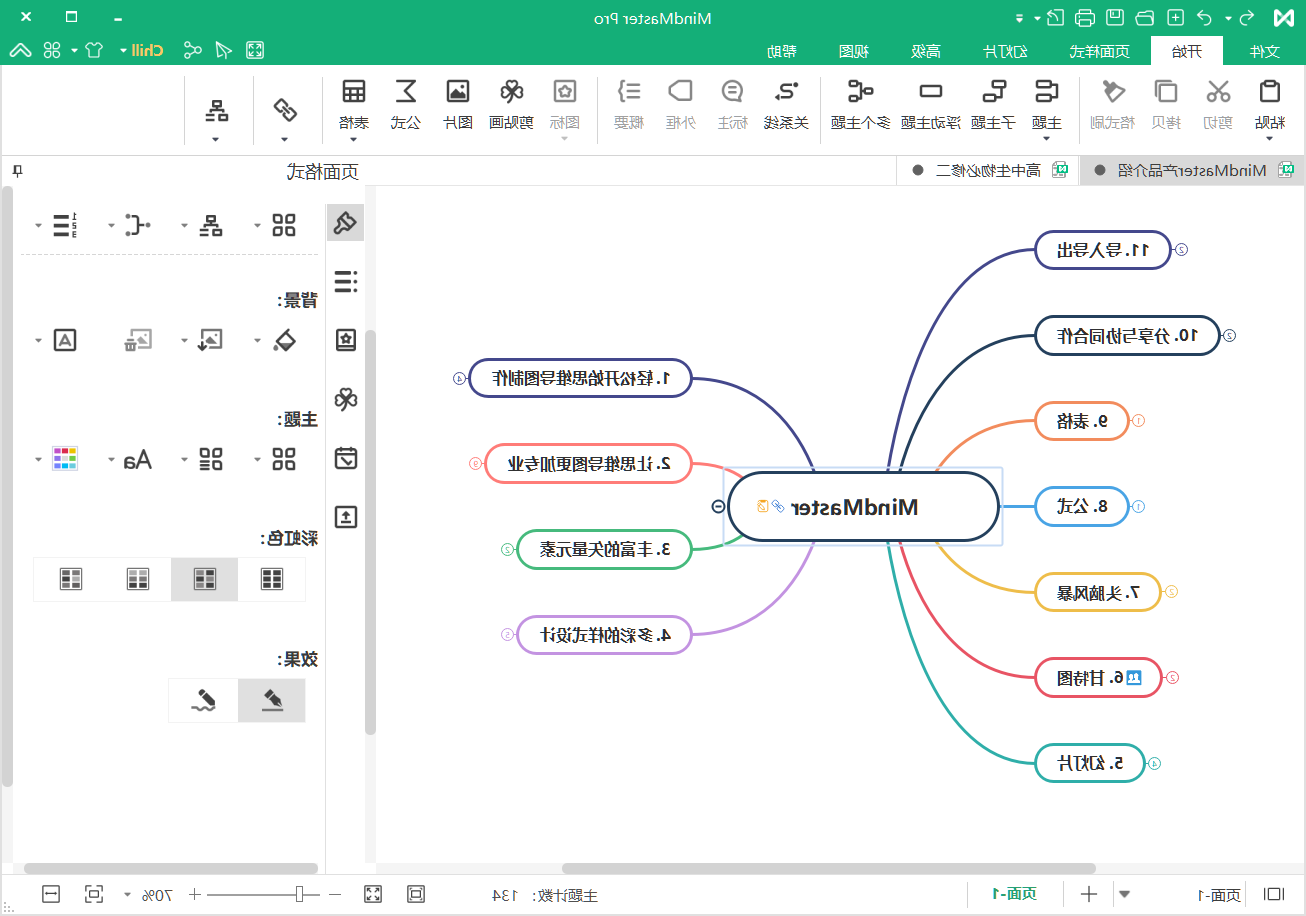1306x916 pixels.
Task: Click the remove background image trash icon
Action: click(138, 340)
